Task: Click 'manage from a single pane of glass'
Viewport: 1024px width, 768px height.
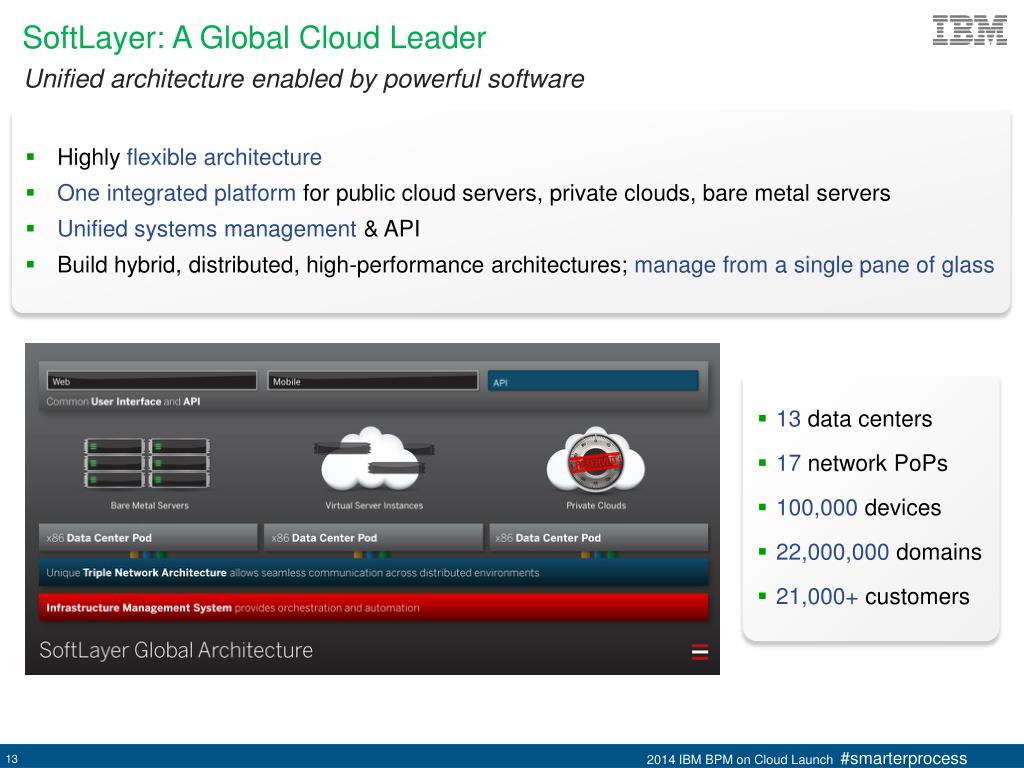Action: pyautogui.click(x=814, y=265)
